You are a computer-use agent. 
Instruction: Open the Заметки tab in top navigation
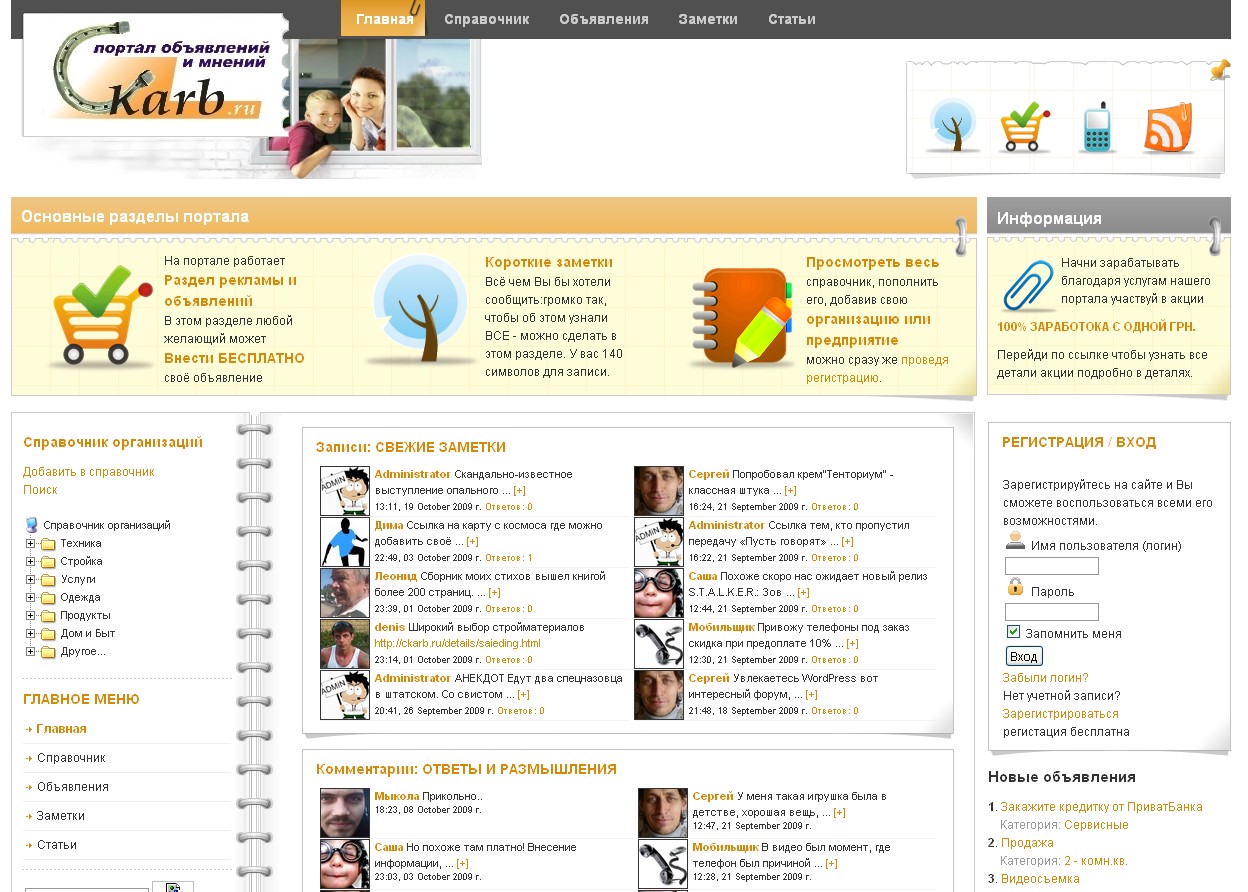tap(708, 19)
